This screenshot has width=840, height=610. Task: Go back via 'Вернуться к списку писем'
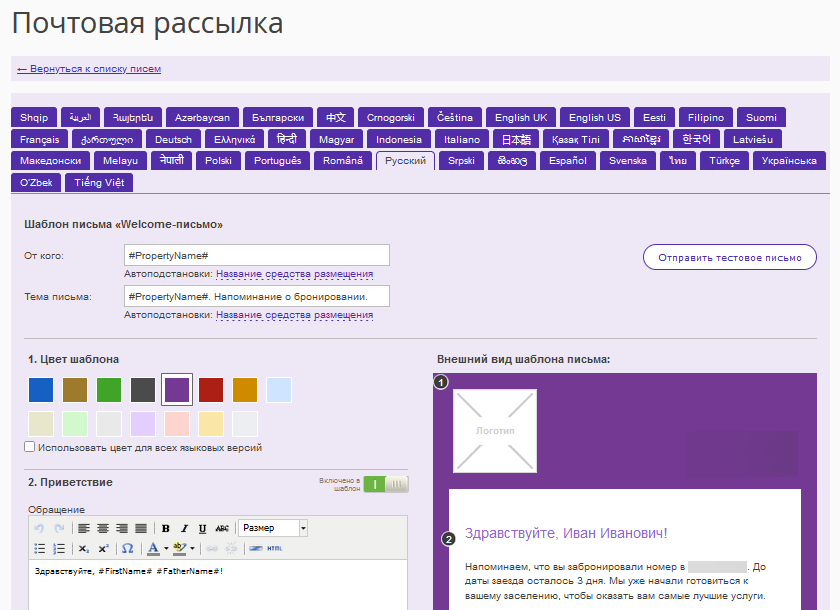pyautogui.click(x=89, y=69)
